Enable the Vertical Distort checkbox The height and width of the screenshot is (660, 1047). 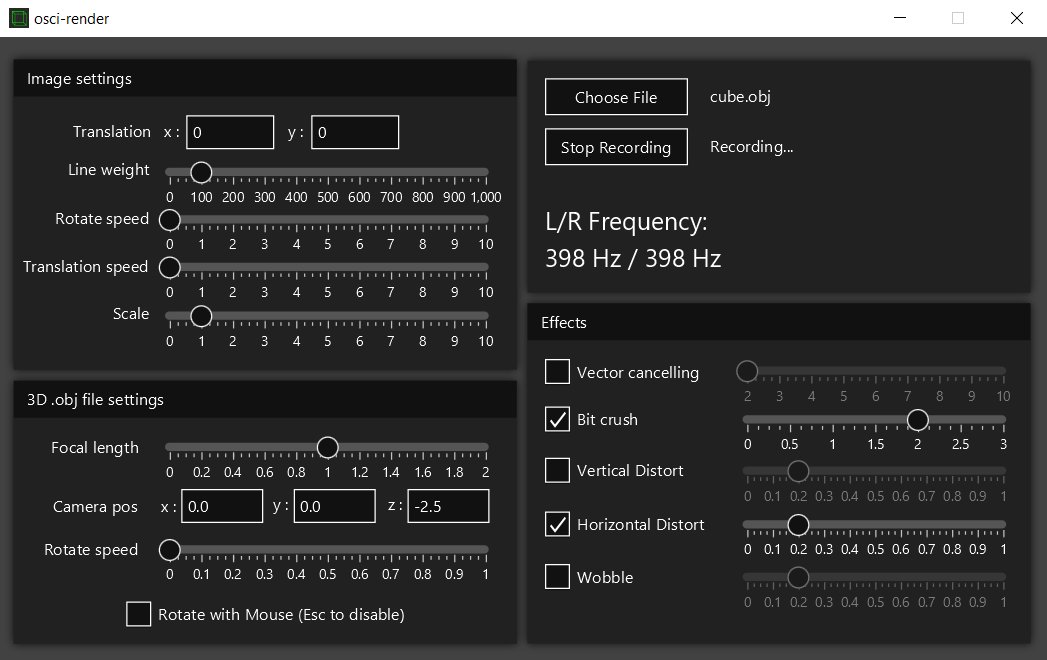coord(557,470)
